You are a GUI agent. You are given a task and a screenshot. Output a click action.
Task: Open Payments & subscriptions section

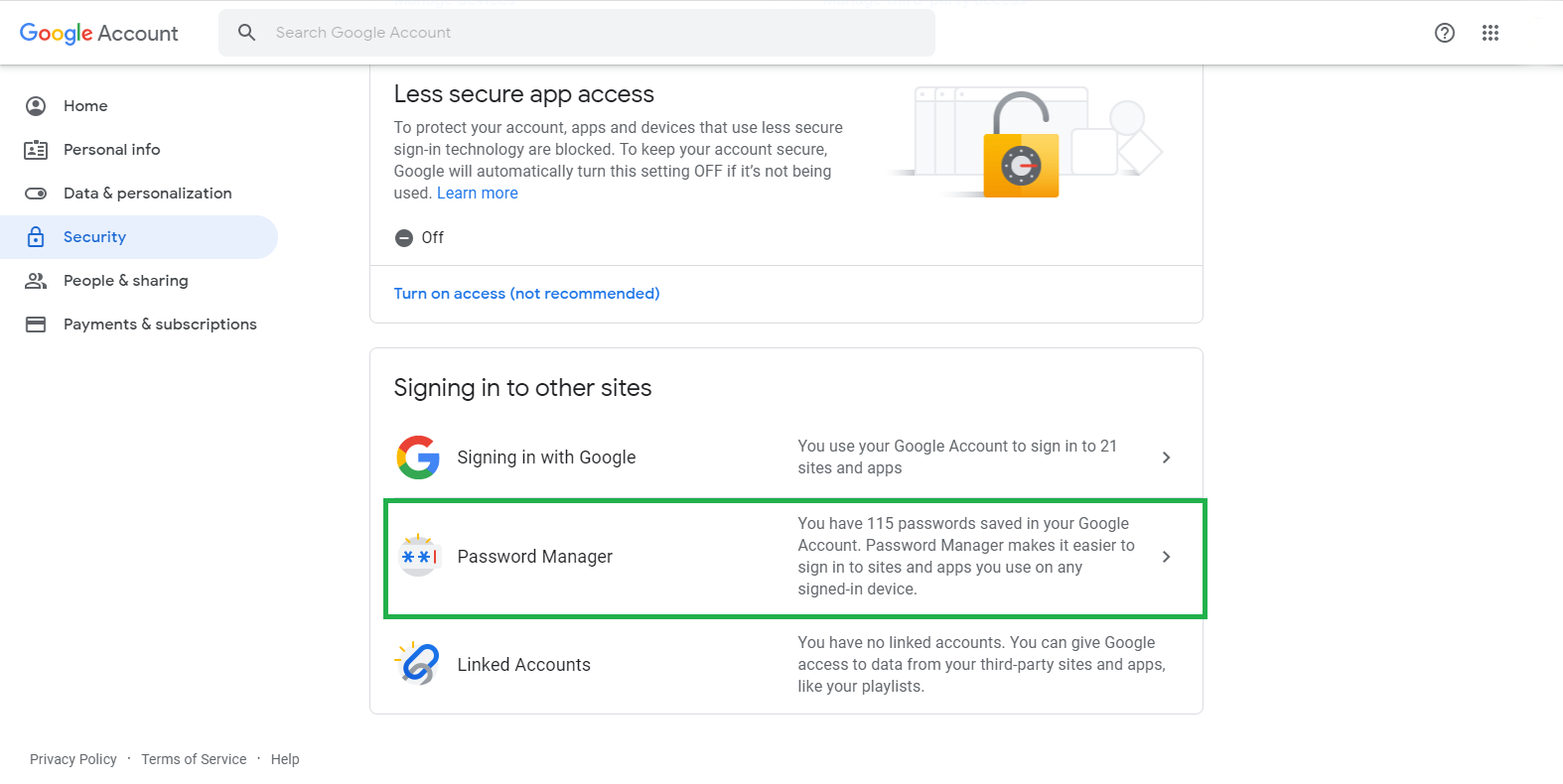point(160,325)
